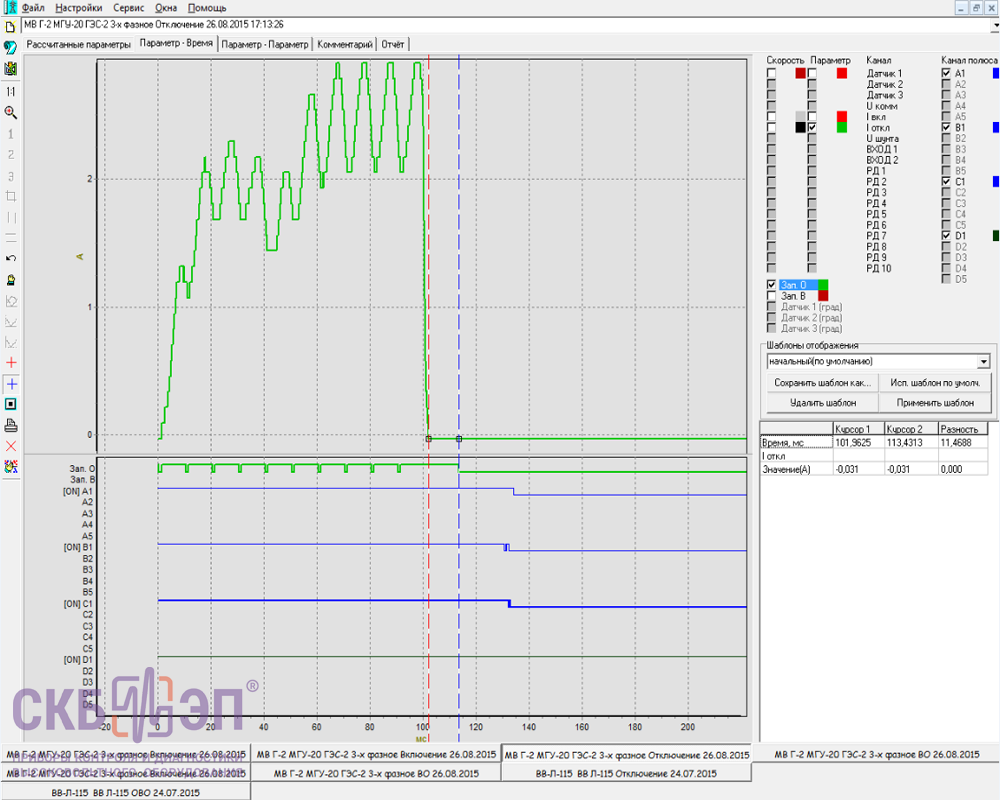1000x800 pixels.
Task: Click the horizontal double-line icon in the left toolbar
Action: [10, 238]
